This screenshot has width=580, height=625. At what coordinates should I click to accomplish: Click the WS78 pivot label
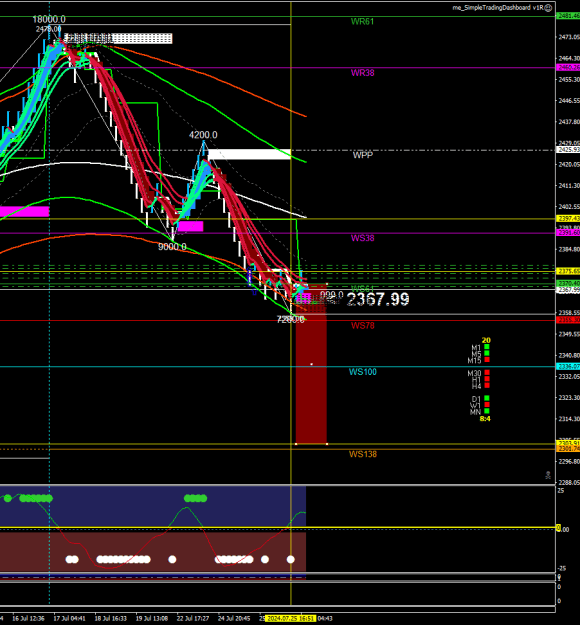(362, 326)
